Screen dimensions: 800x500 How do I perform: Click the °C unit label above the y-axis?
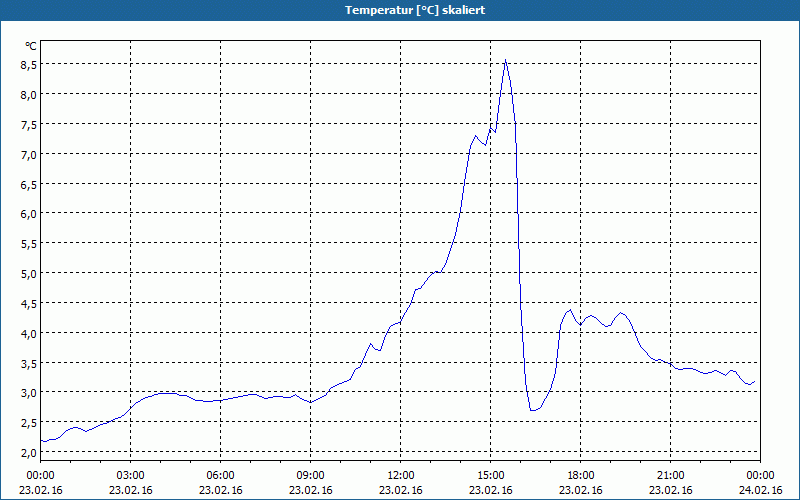31,46
